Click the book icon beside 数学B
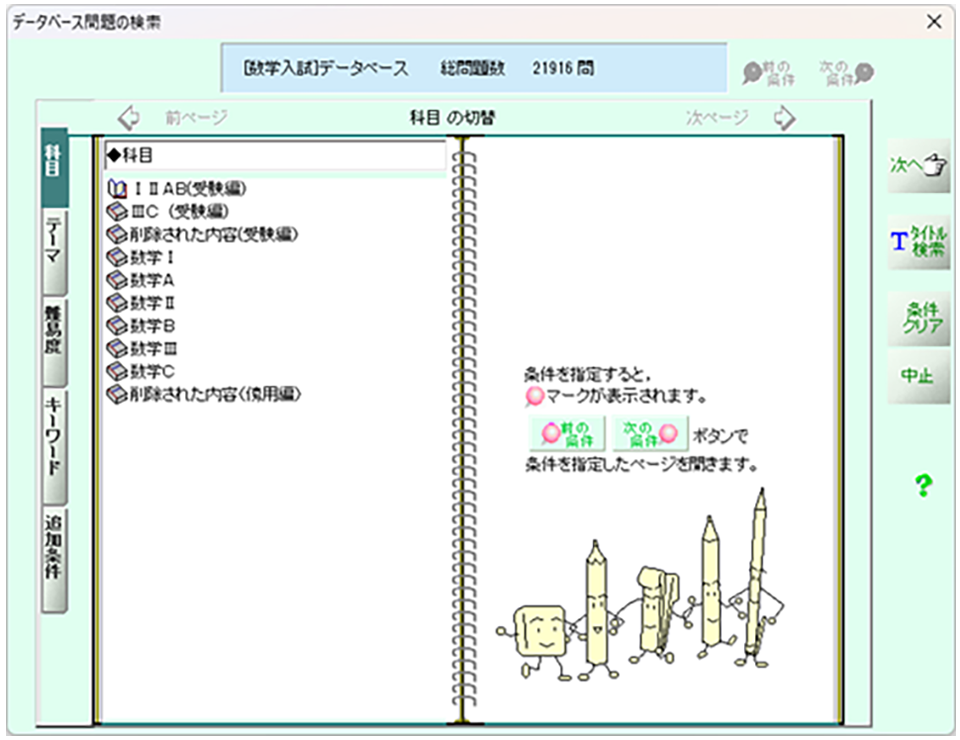The image size is (960, 740). 117,326
